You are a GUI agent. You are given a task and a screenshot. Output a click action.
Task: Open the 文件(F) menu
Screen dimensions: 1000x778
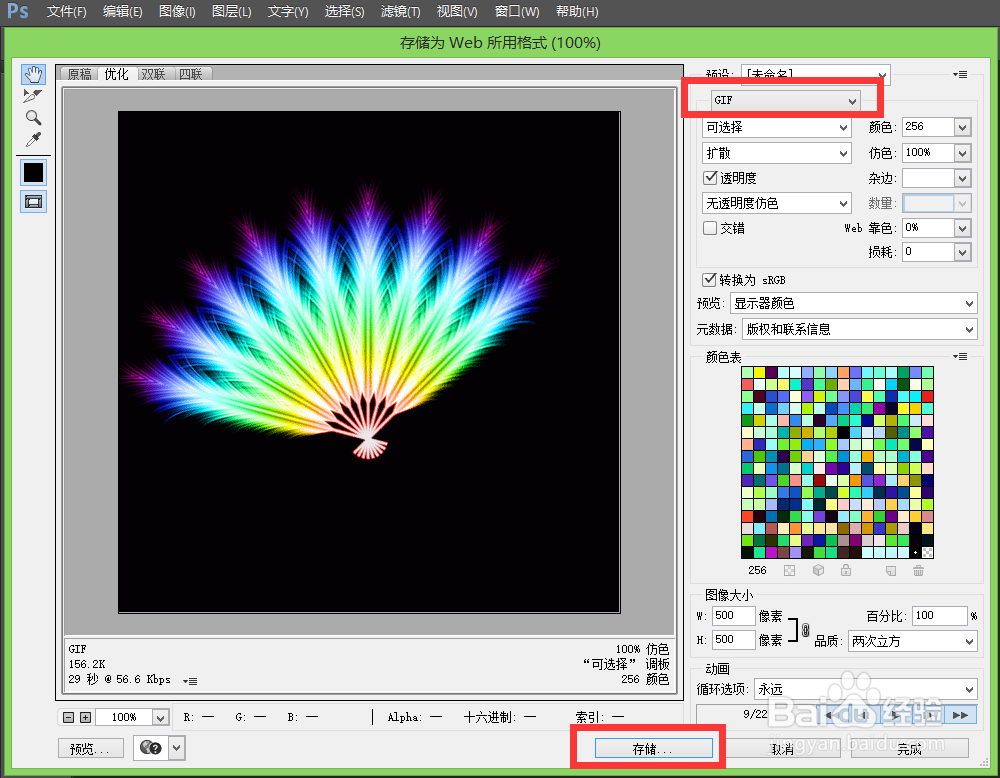66,11
